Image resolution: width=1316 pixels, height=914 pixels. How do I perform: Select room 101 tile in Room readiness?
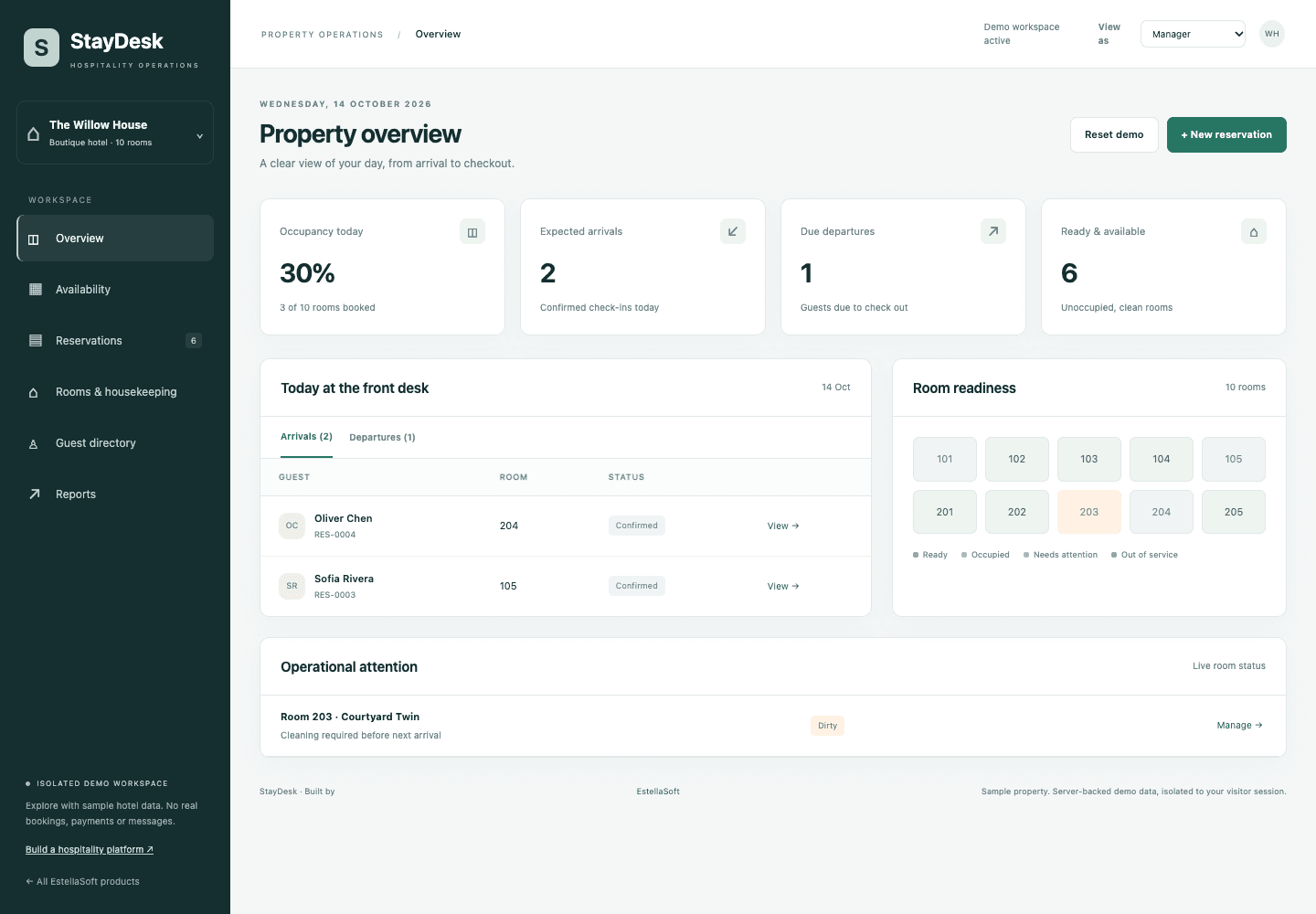click(x=945, y=459)
